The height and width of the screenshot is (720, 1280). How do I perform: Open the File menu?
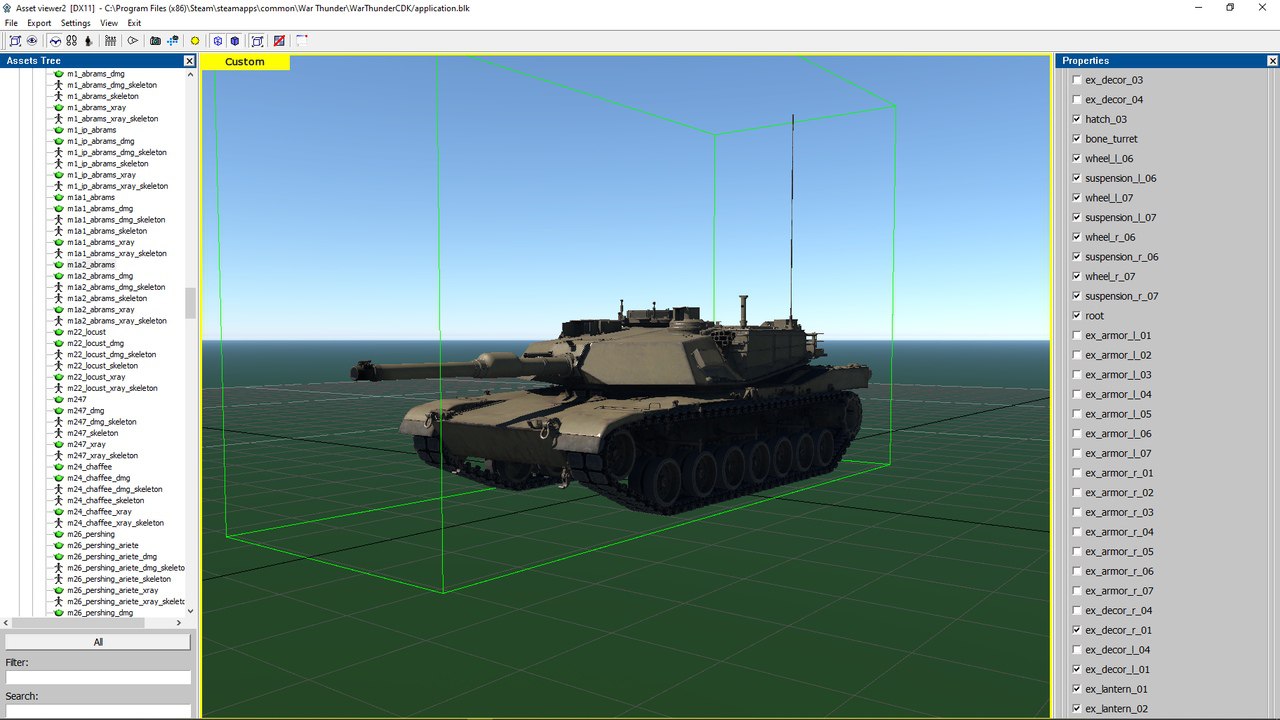pyautogui.click(x=11, y=23)
